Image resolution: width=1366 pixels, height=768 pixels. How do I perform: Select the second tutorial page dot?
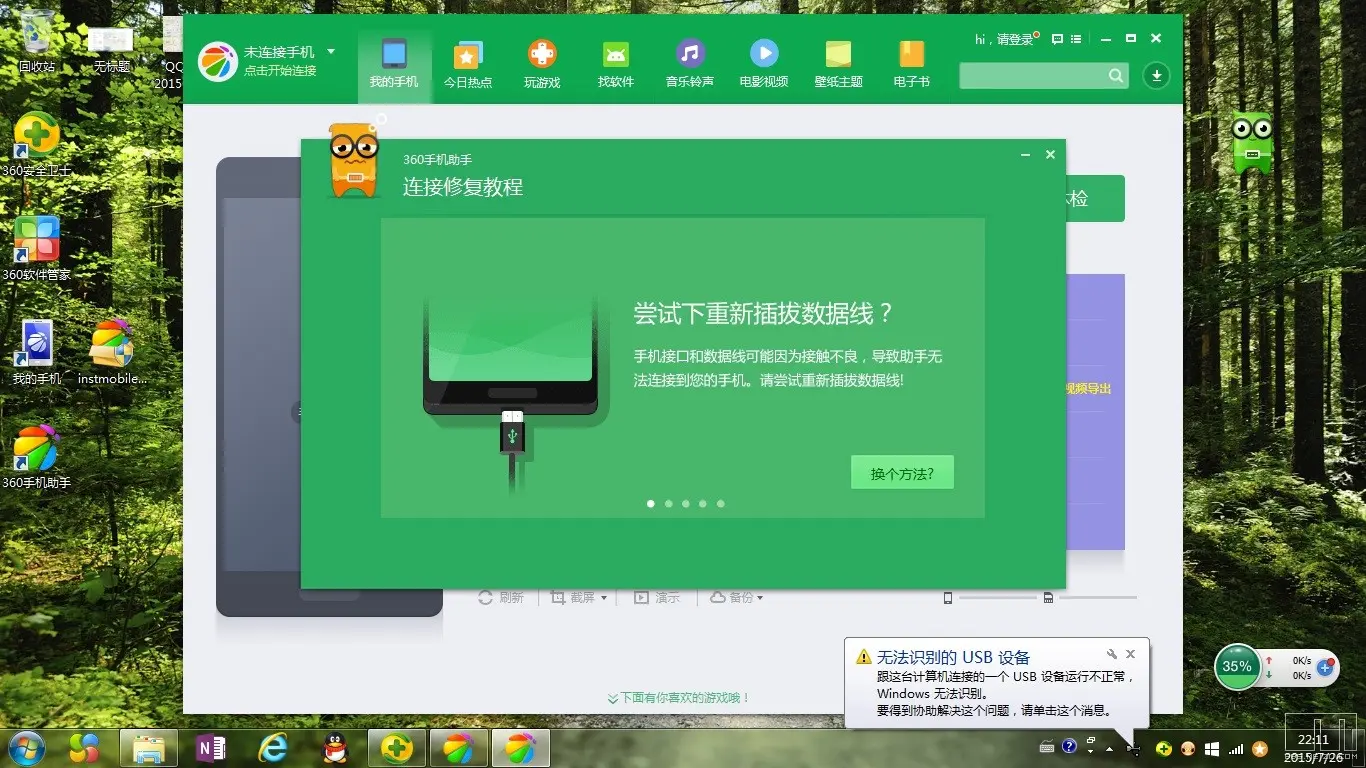click(x=668, y=504)
